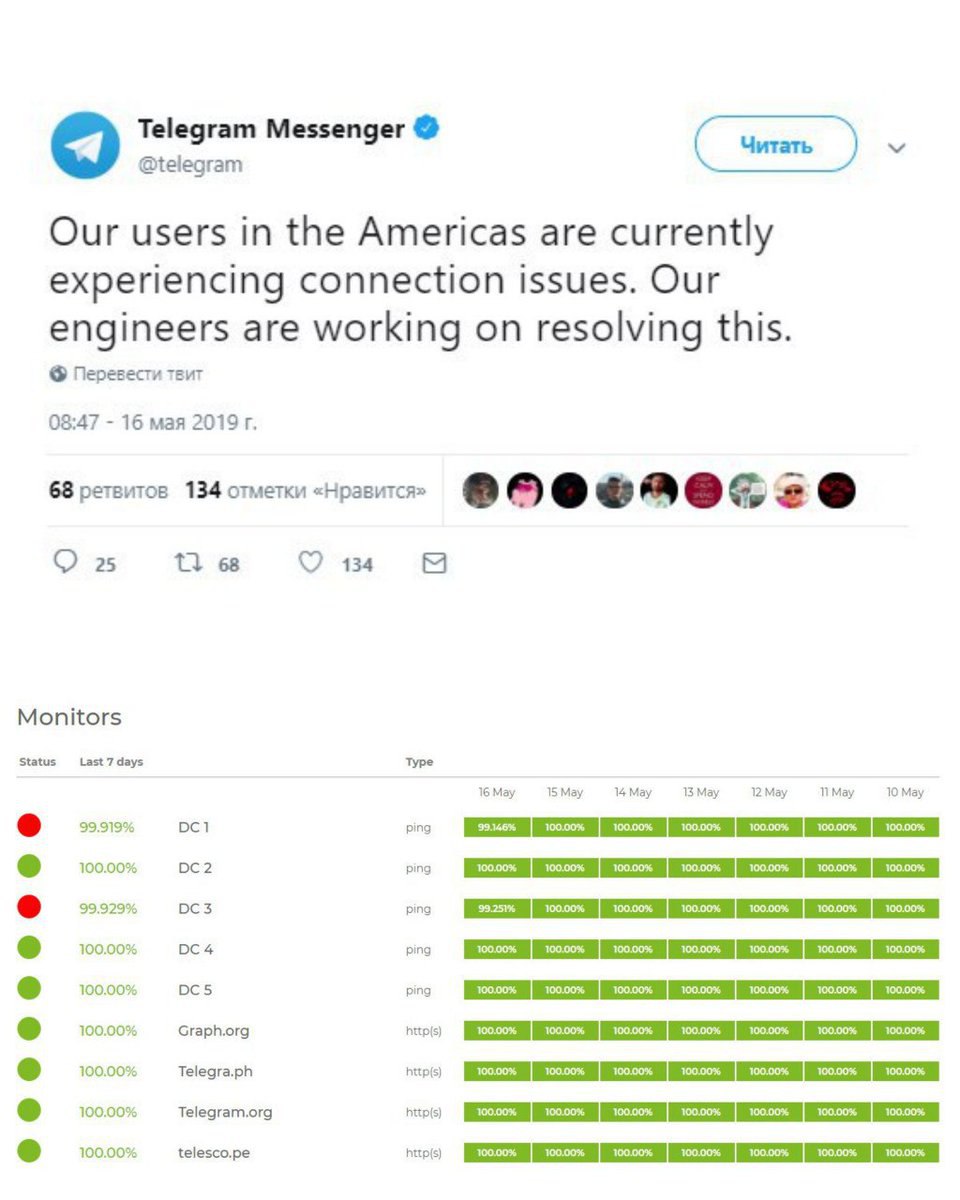Like the tweet with the heart icon
The width and height of the screenshot is (960, 1200).
[x=311, y=563]
